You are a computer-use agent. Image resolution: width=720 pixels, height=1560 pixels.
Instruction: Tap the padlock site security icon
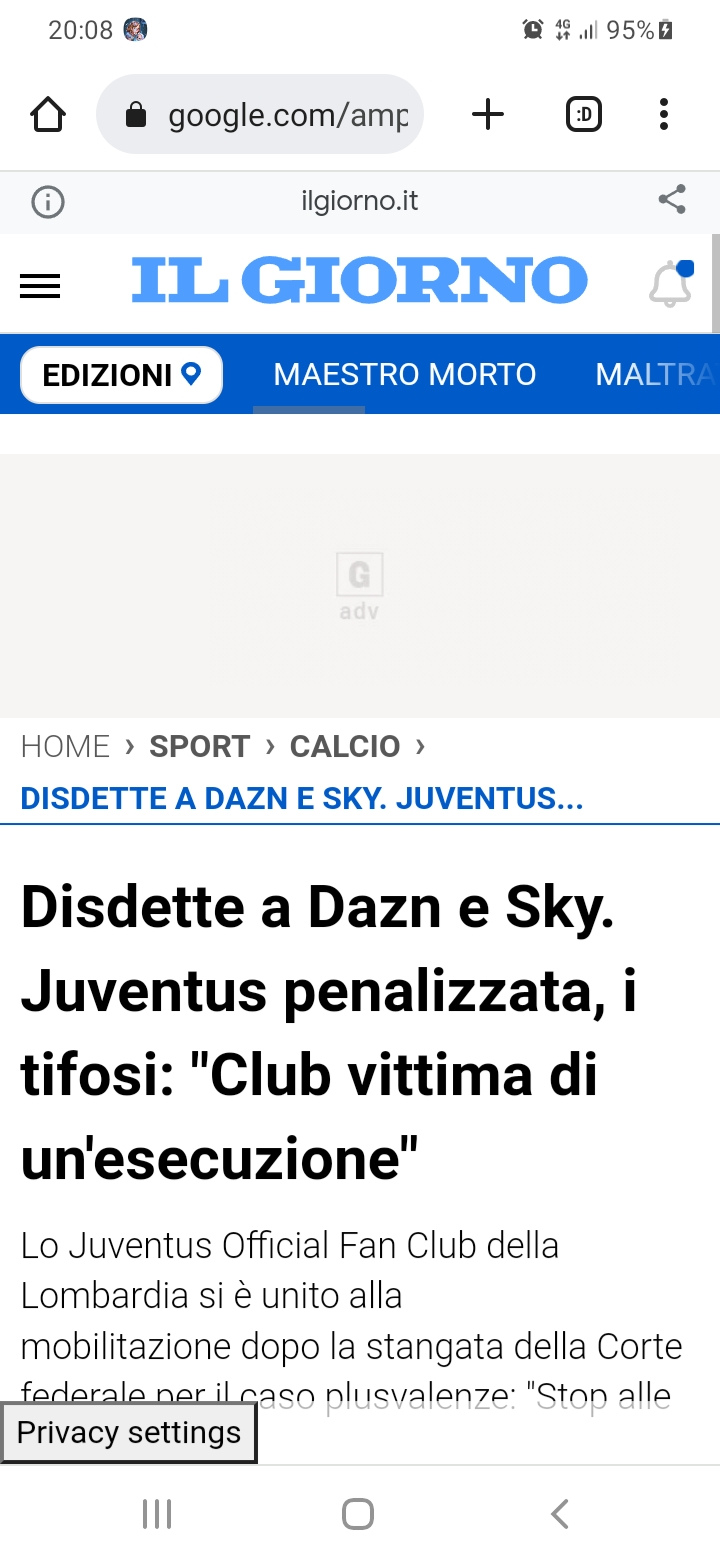[x=136, y=116]
